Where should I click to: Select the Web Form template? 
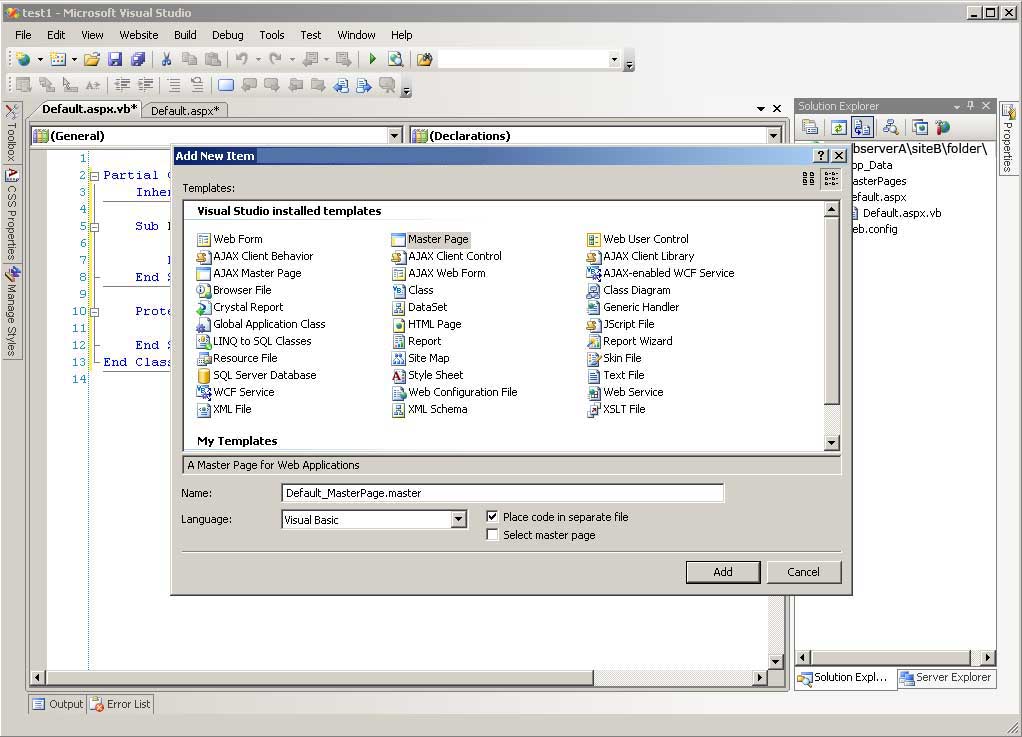click(x=229, y=239)
